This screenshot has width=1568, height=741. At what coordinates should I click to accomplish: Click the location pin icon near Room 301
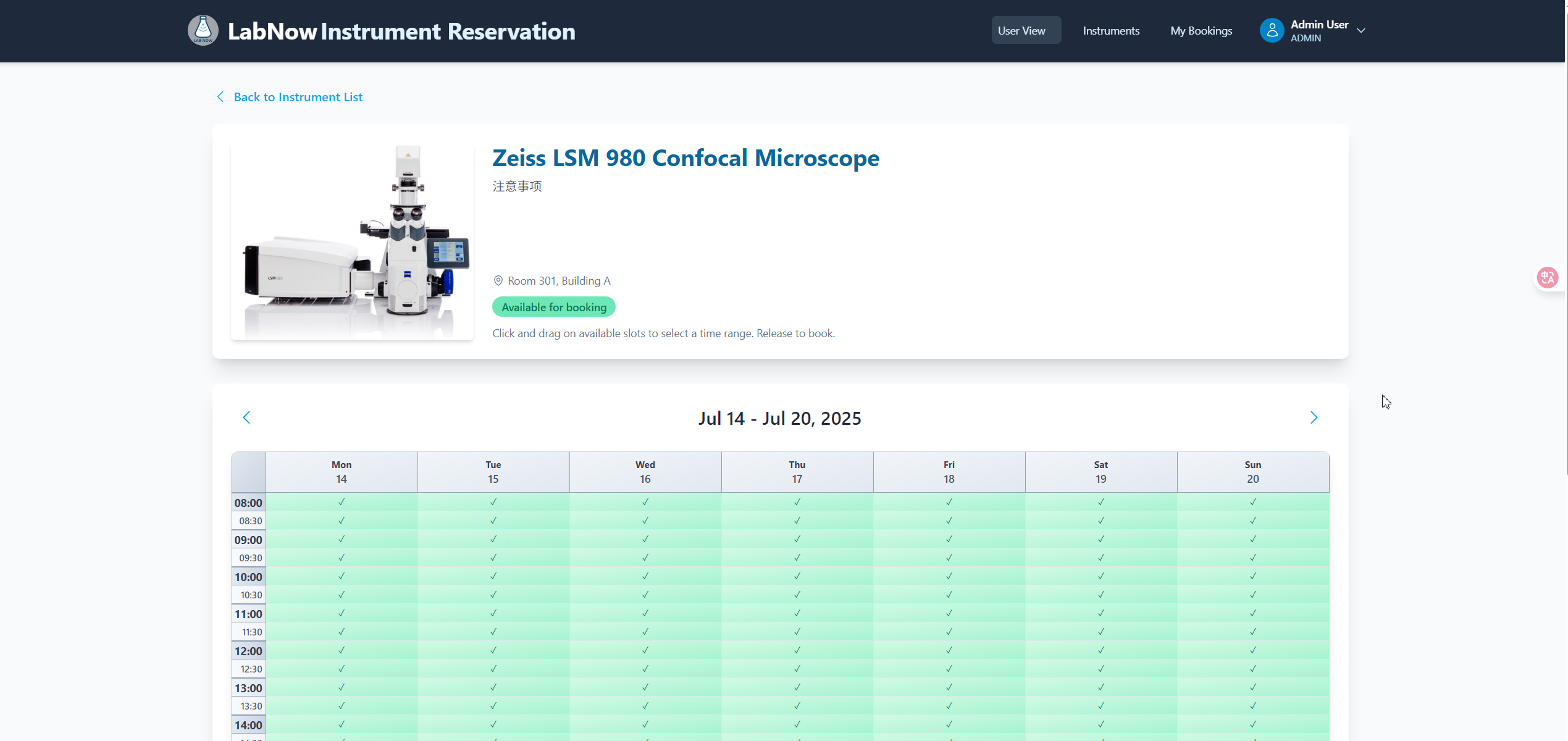pyautogui.click(x=498, y=281)
